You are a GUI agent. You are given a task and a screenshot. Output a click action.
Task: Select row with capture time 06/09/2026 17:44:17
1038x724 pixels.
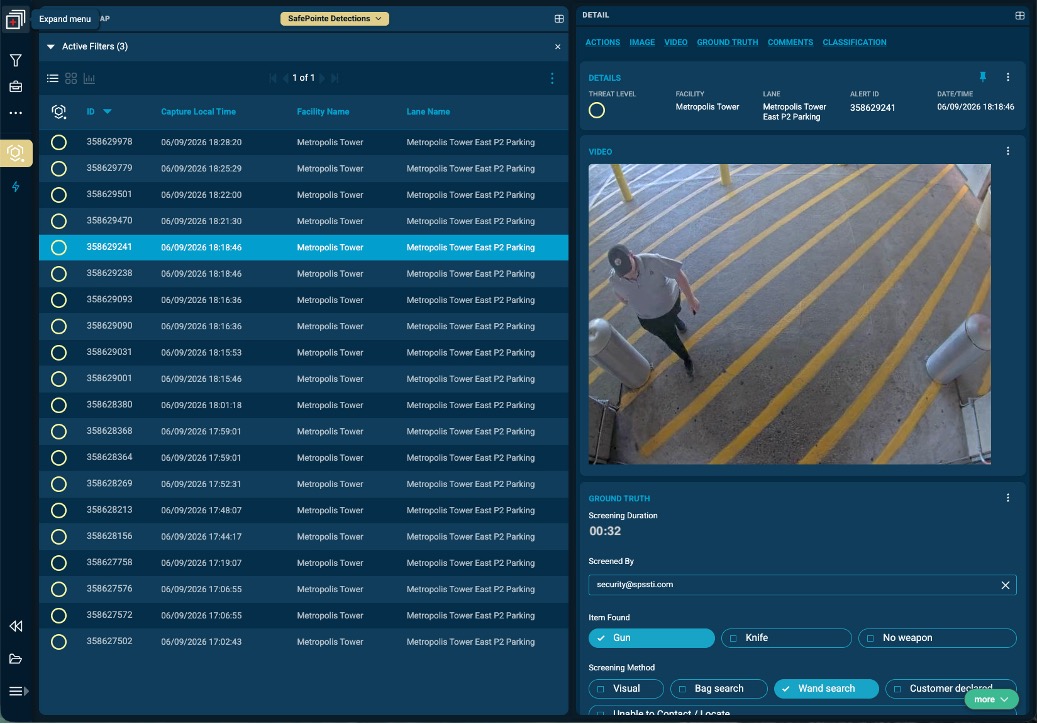pyautogui.click(x=304, y=537)
